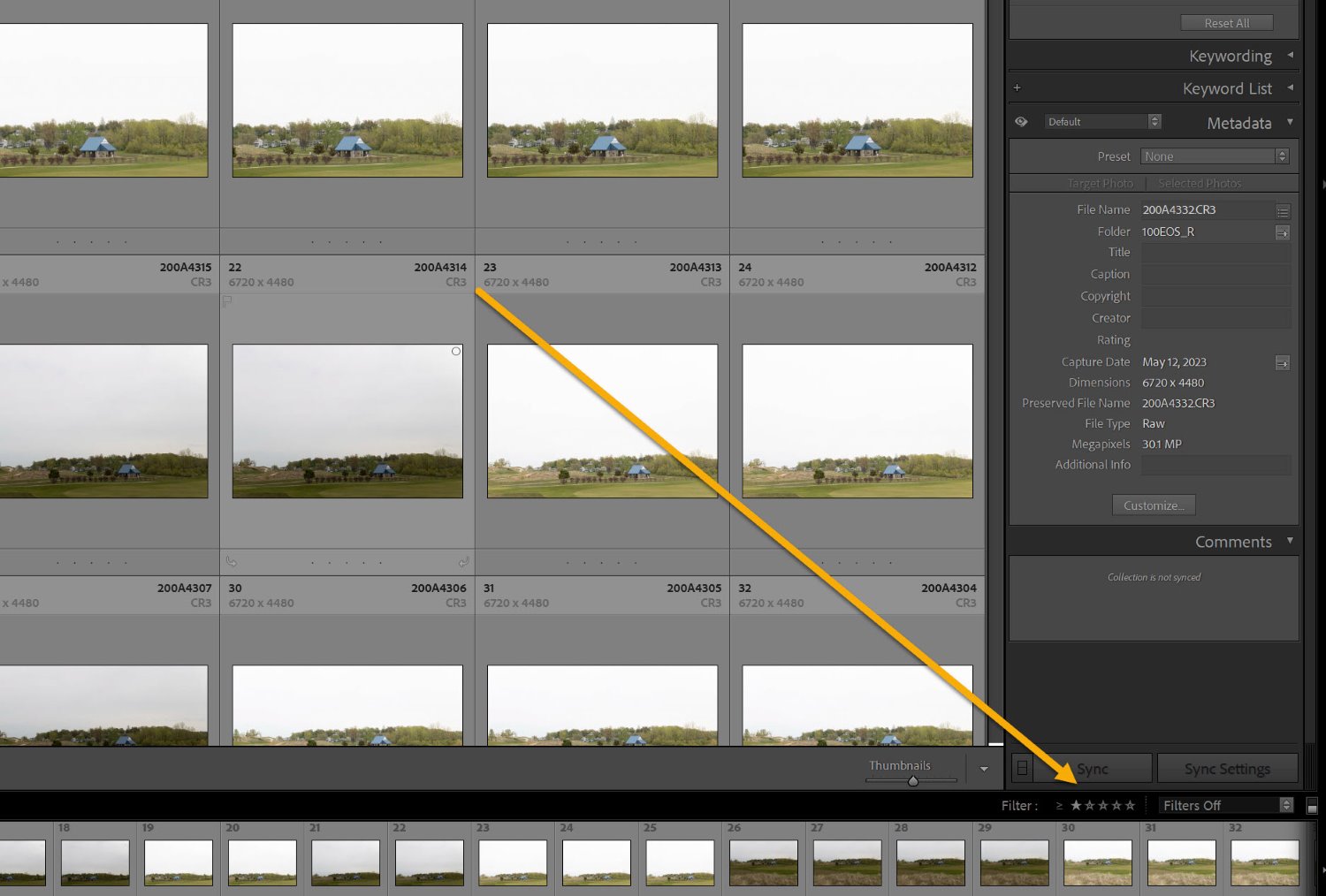Toggle the one-star rating filter in filmstrip

pos(1075,805)
